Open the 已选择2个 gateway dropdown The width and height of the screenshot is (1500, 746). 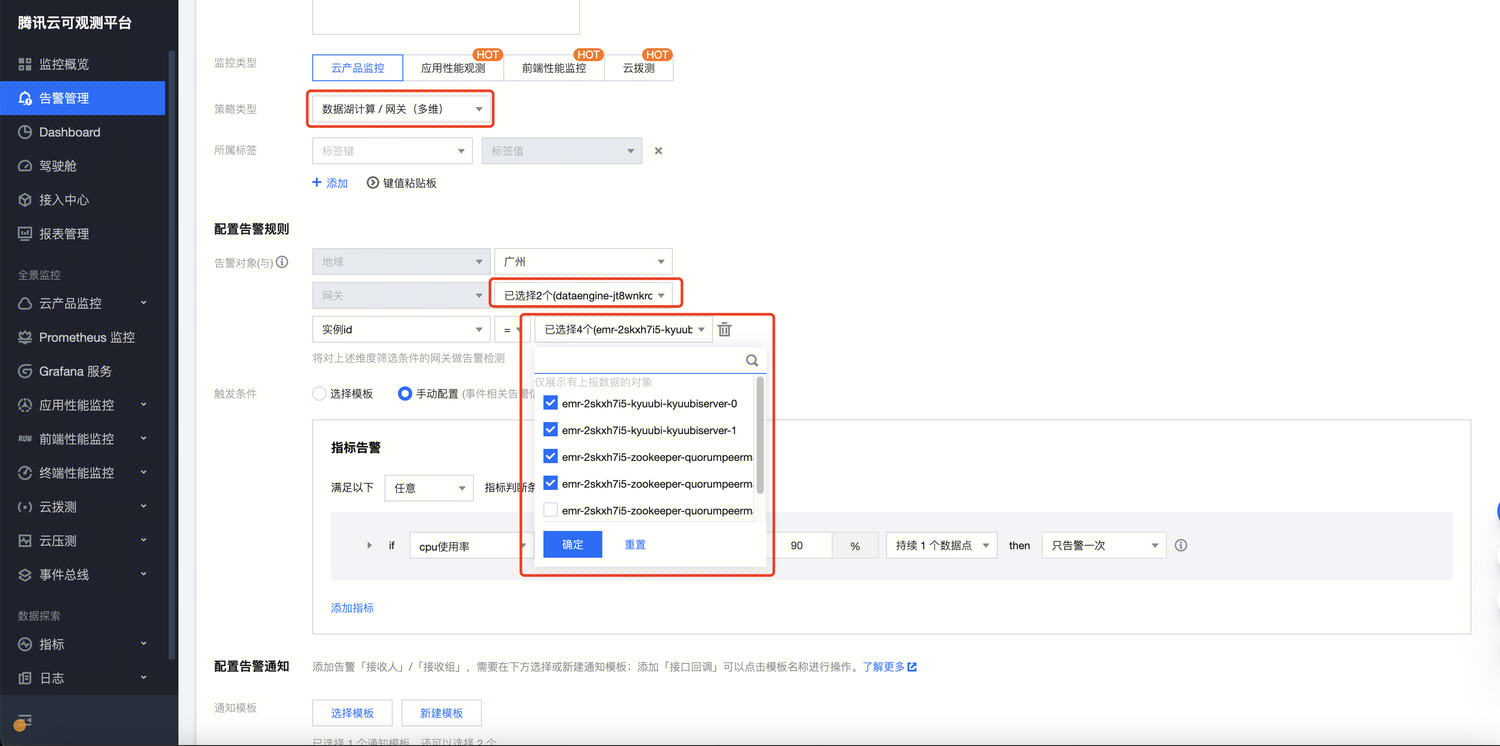click(x=583, y=295)
